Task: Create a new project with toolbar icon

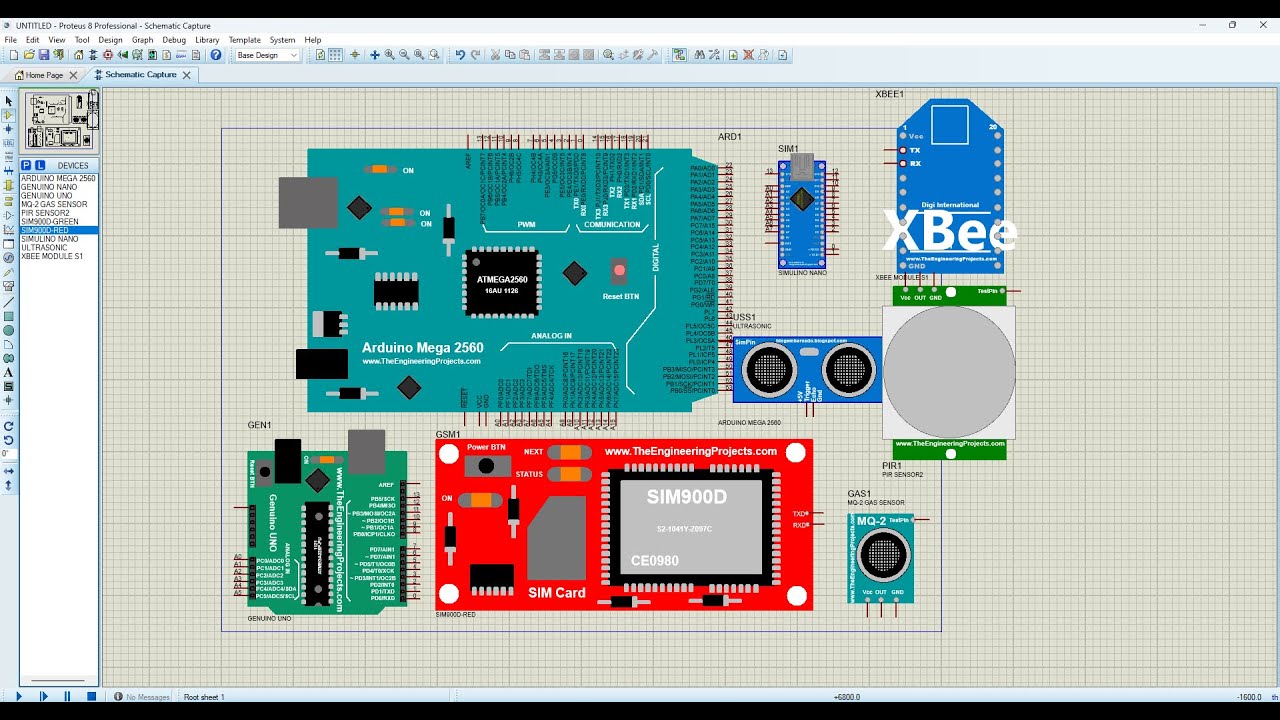Action: pos(14,55)
